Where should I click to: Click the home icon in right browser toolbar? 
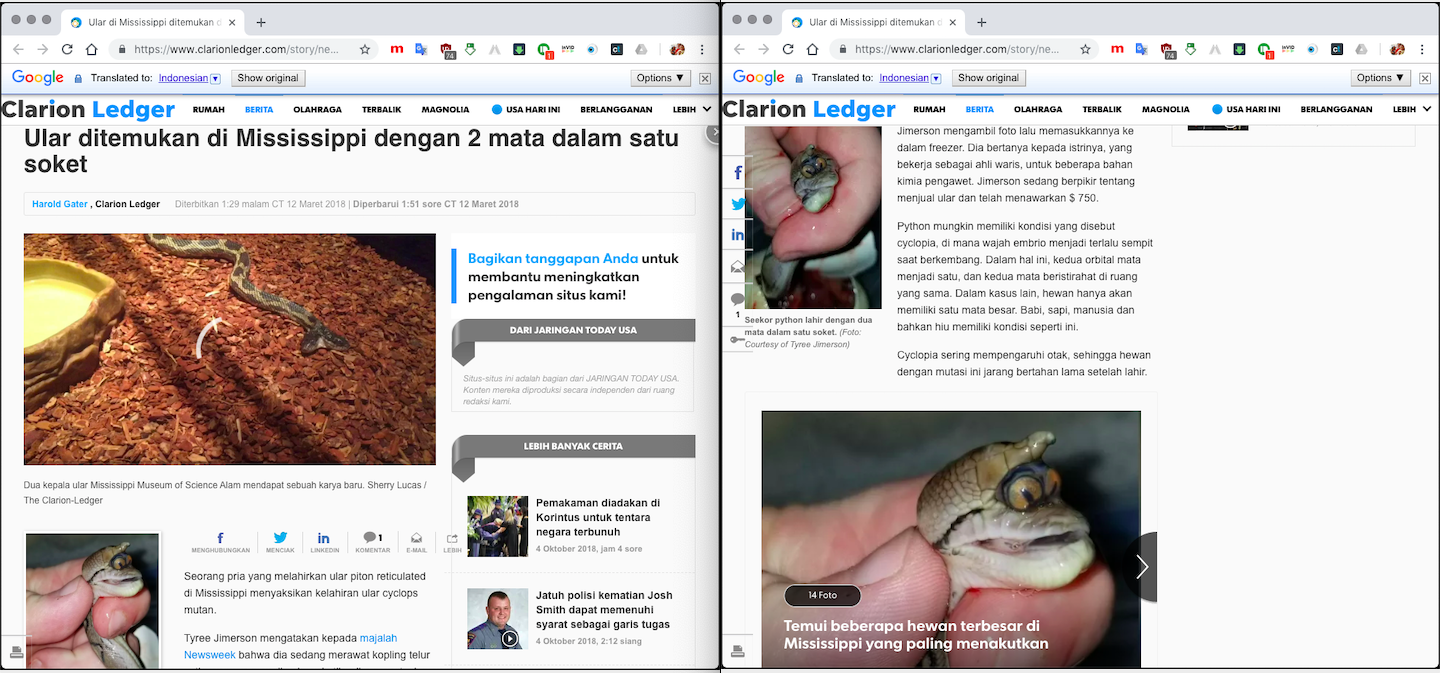[x=812, y=49]
